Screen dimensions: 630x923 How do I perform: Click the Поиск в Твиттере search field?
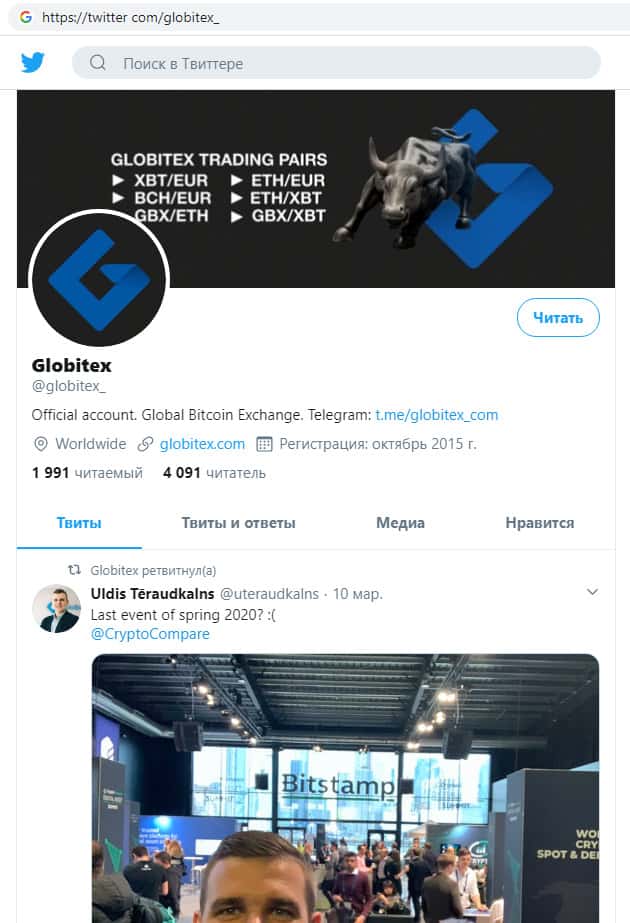[x=336, y=63]
